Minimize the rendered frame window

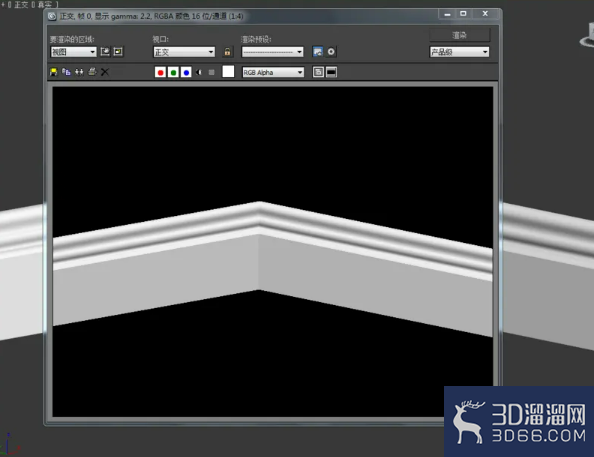point(447,14)
